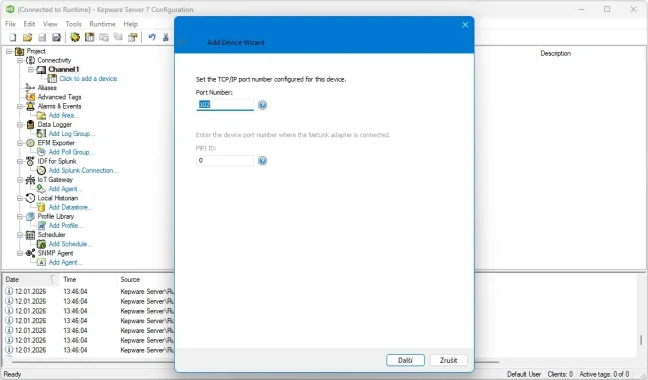Image resolution: width=648 pixels, height=380 pixels.
Task: Click the help icon beside Port Number
Action: pos(262,105)
